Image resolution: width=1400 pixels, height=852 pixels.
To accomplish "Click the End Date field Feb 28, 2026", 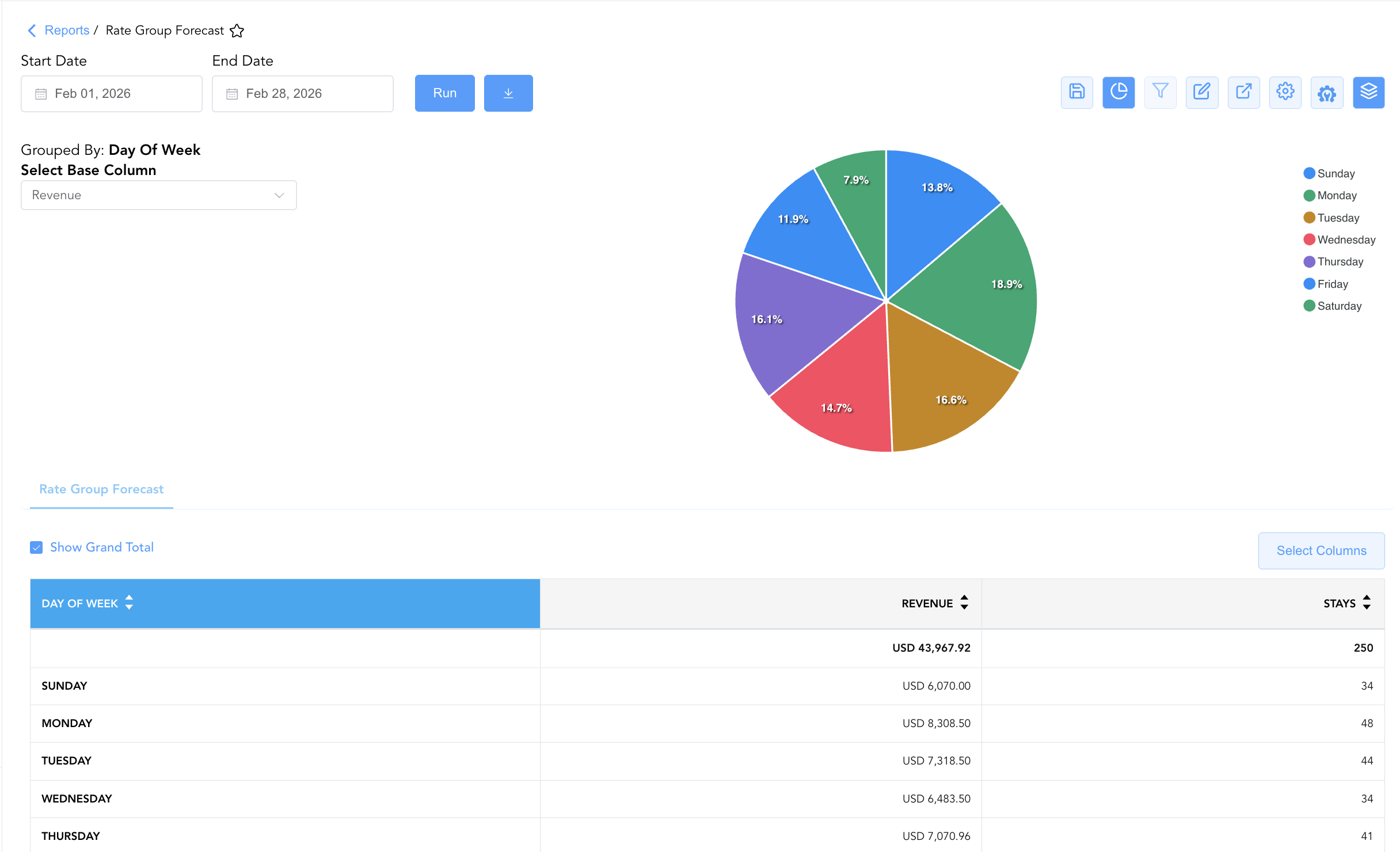I will tap(303, 94).
